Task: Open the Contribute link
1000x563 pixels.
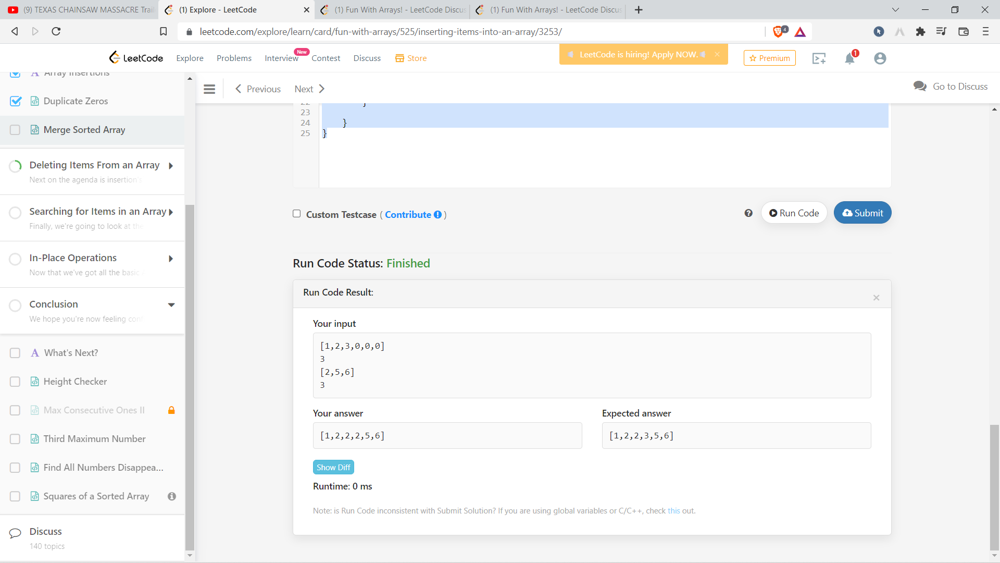Action: (408, 215)
